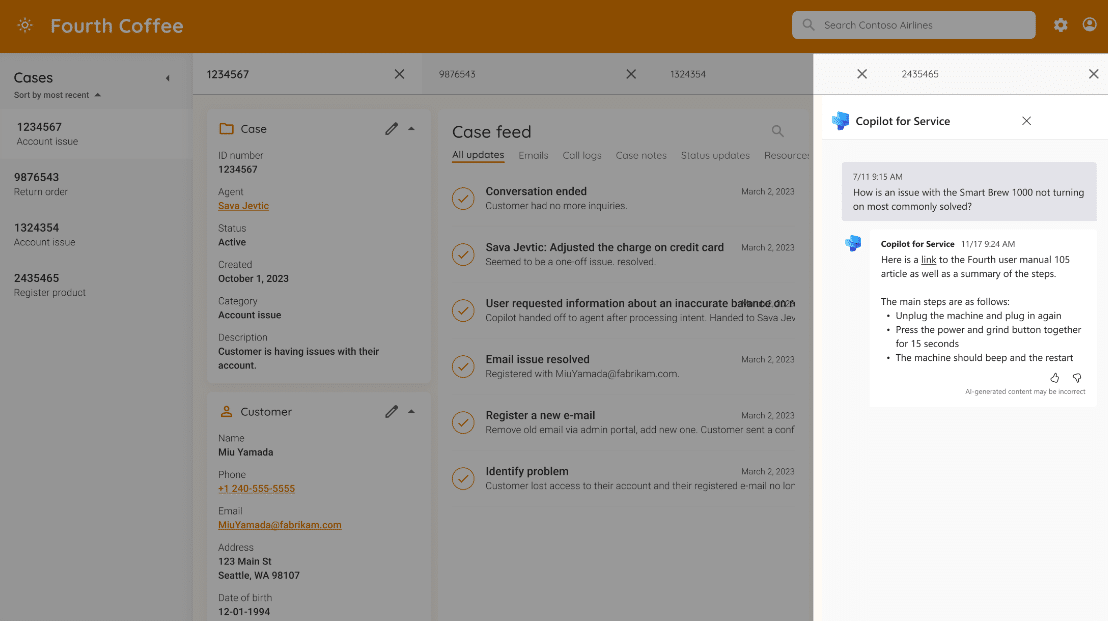This screenshot has height=621, width=1108.
Task: Click checkmark for inaccurate balance entry
Action: (x=463, y=310)
